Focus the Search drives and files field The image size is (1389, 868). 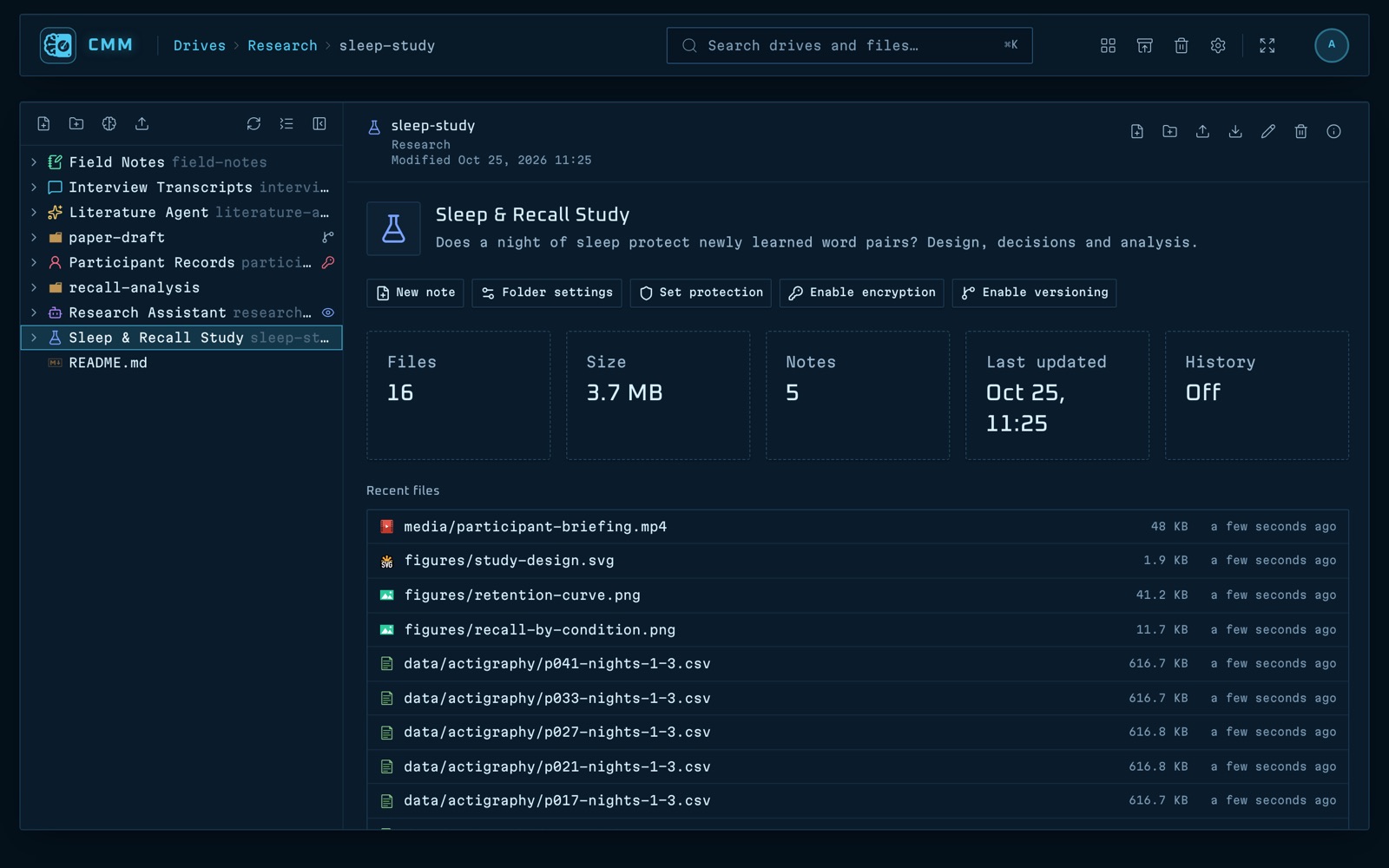click(849, 45)
